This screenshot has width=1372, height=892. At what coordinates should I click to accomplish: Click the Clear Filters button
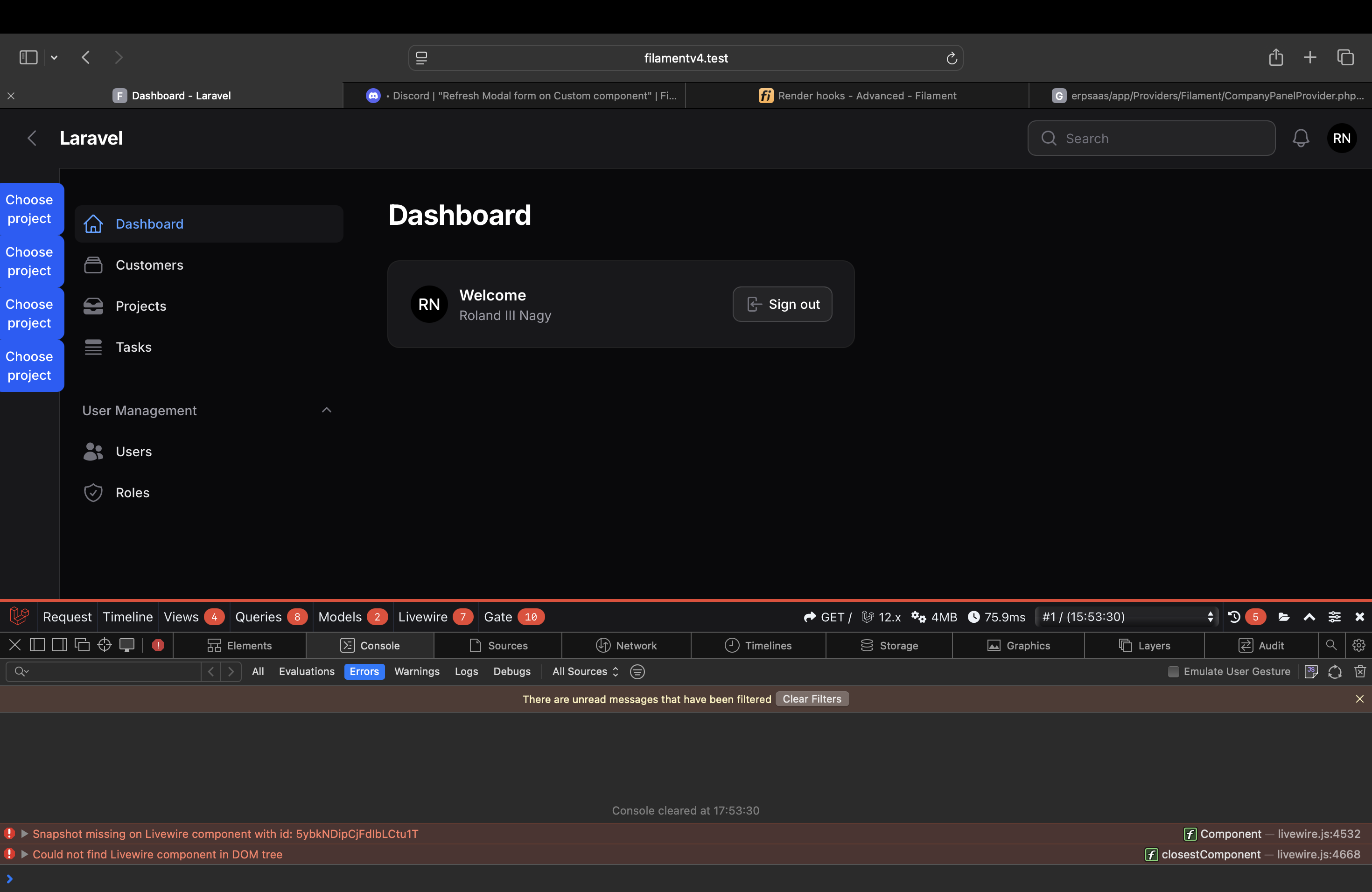(812, 699)
